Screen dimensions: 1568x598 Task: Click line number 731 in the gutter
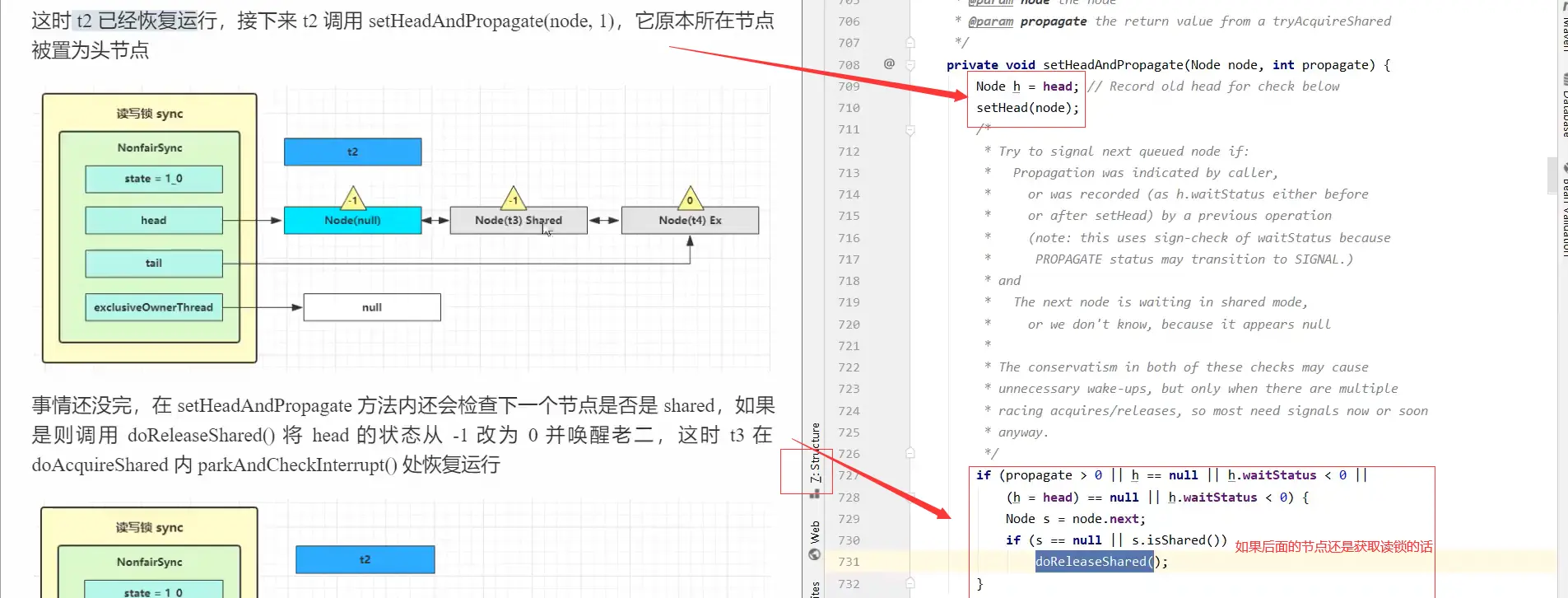pos(849,562)
